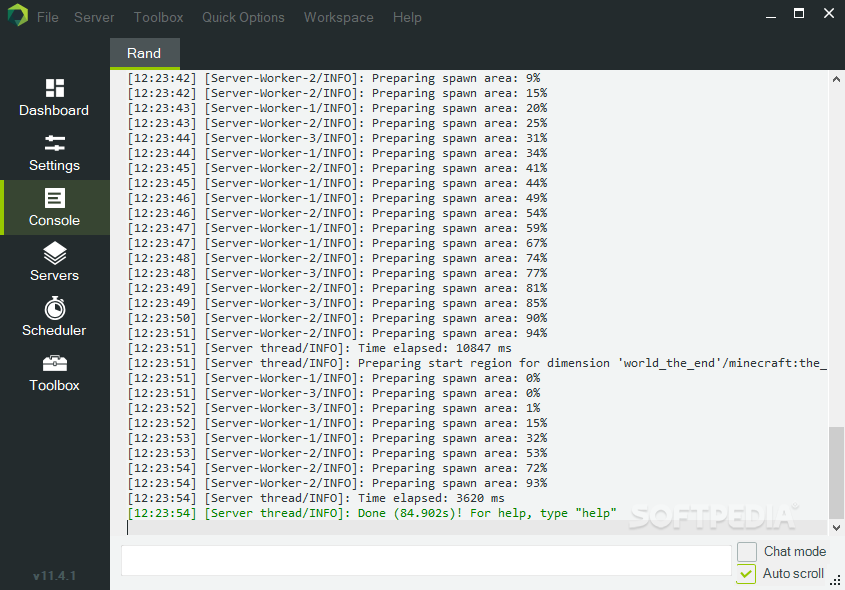Click the console scrollbar down arrow
Viewport: 845px width, 590px height.
point(836,527)
